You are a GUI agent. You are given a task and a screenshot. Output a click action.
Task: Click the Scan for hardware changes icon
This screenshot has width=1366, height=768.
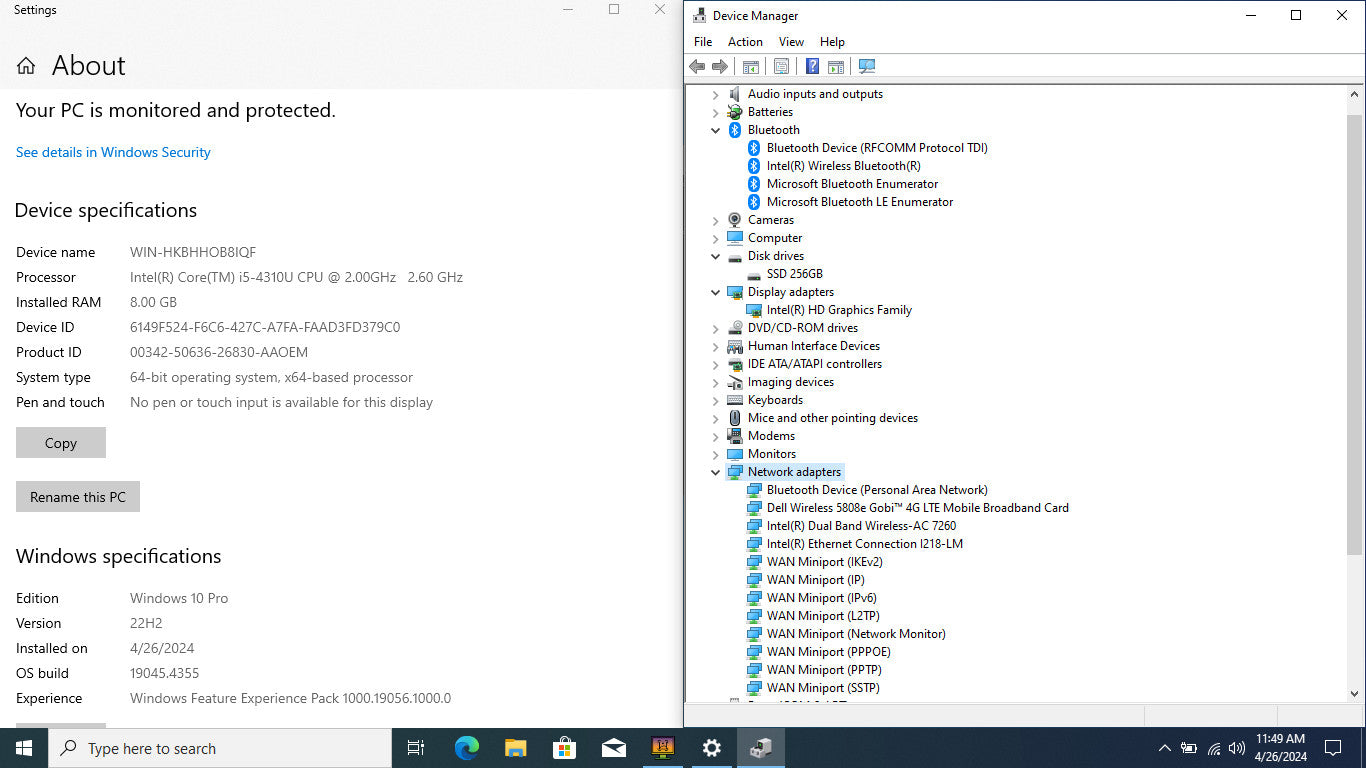(x=867, y=66)
